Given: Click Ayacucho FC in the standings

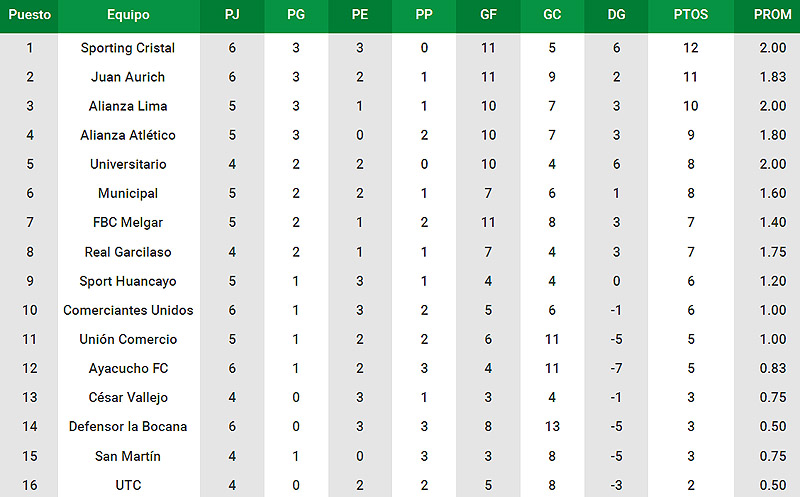Looking at the screenshot, I should tap(128, 368).
